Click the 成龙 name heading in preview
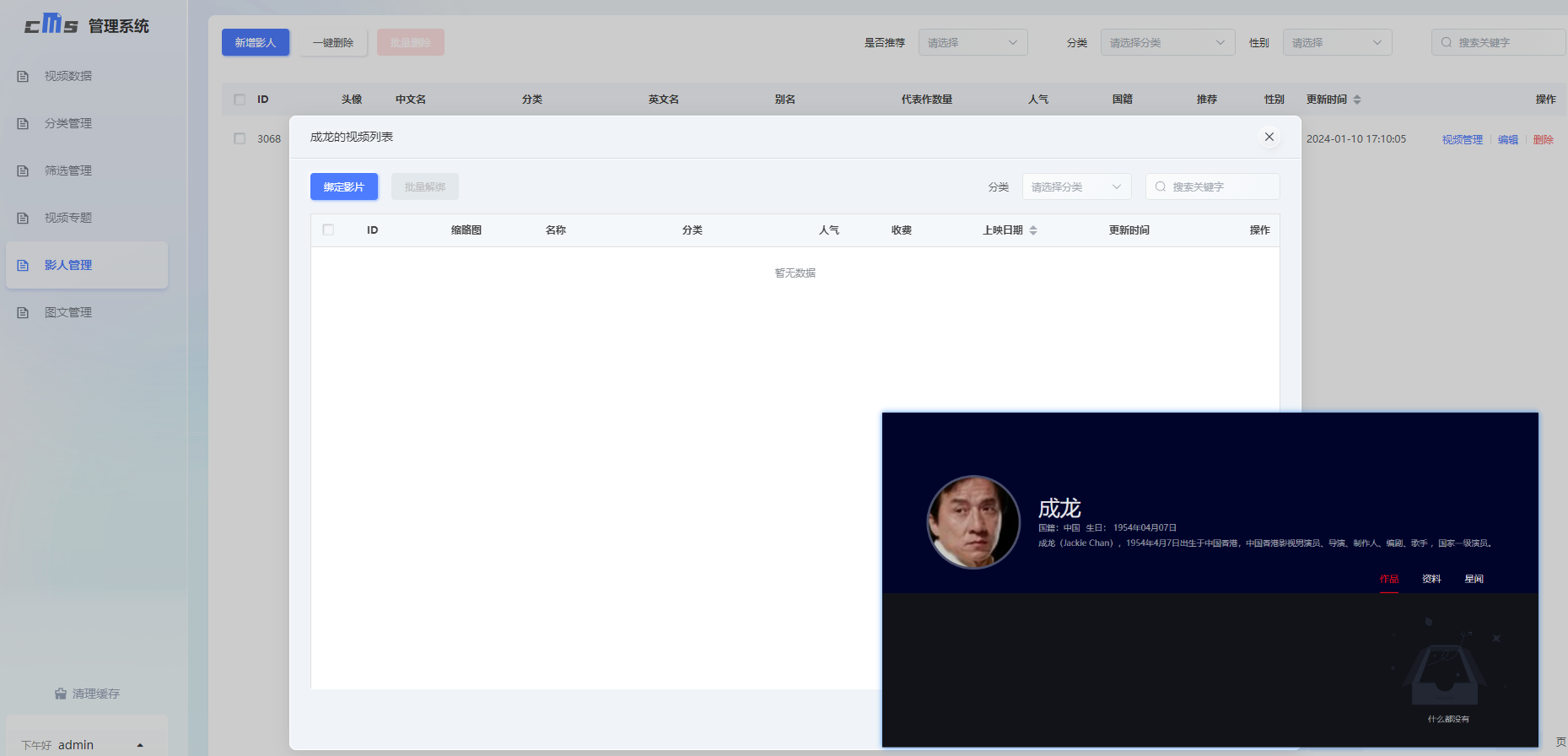 click(1059, 508)
